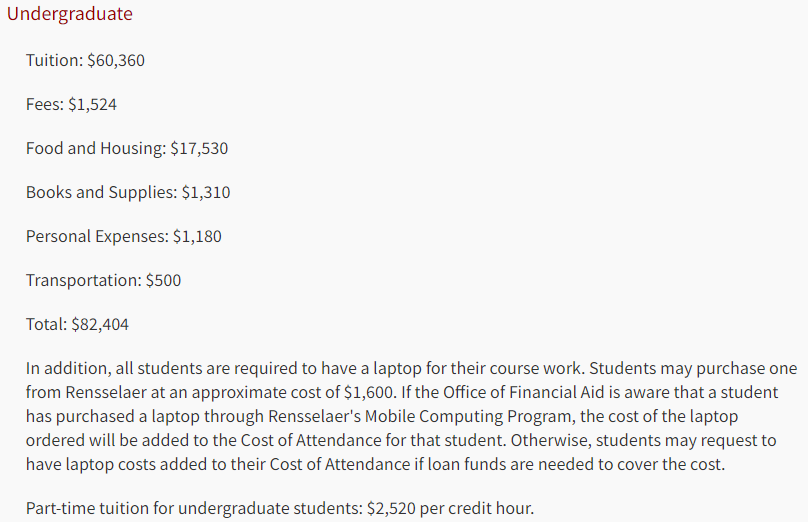Click the Undergraduate heading
Viewport: 808px width, 522px height.
point(70,14)
